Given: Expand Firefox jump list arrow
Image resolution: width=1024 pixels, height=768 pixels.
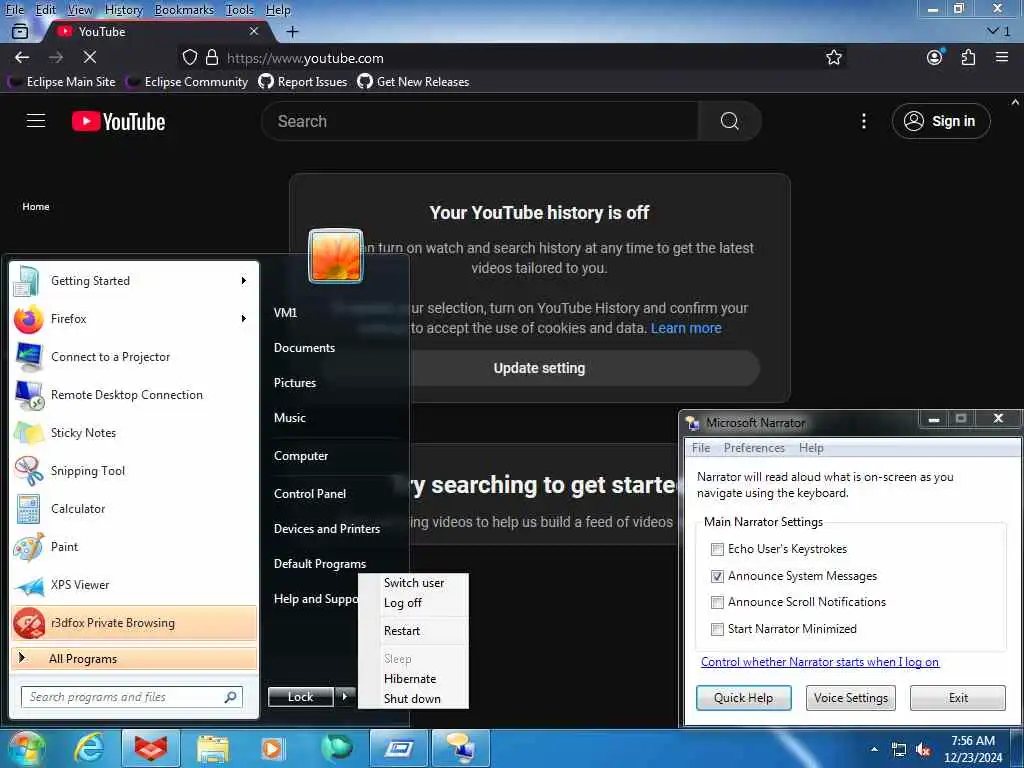Looking at the screenshot, I should (244, 319).
